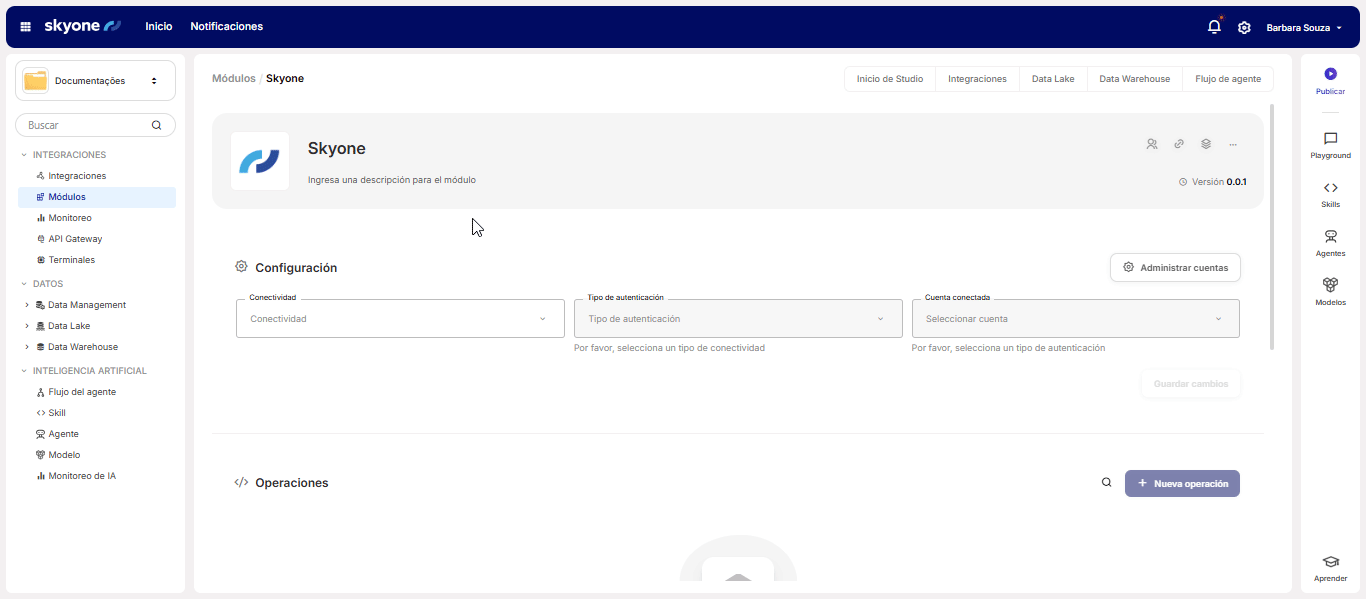Screen dimensions: 1366x599
Task: Select Notificaciones in the top menu
Action: click(x=226, y=27)
